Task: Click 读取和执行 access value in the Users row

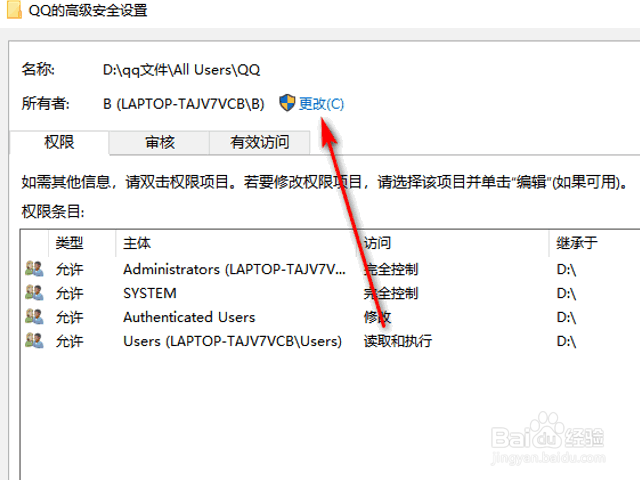Action: coord(398,341)
